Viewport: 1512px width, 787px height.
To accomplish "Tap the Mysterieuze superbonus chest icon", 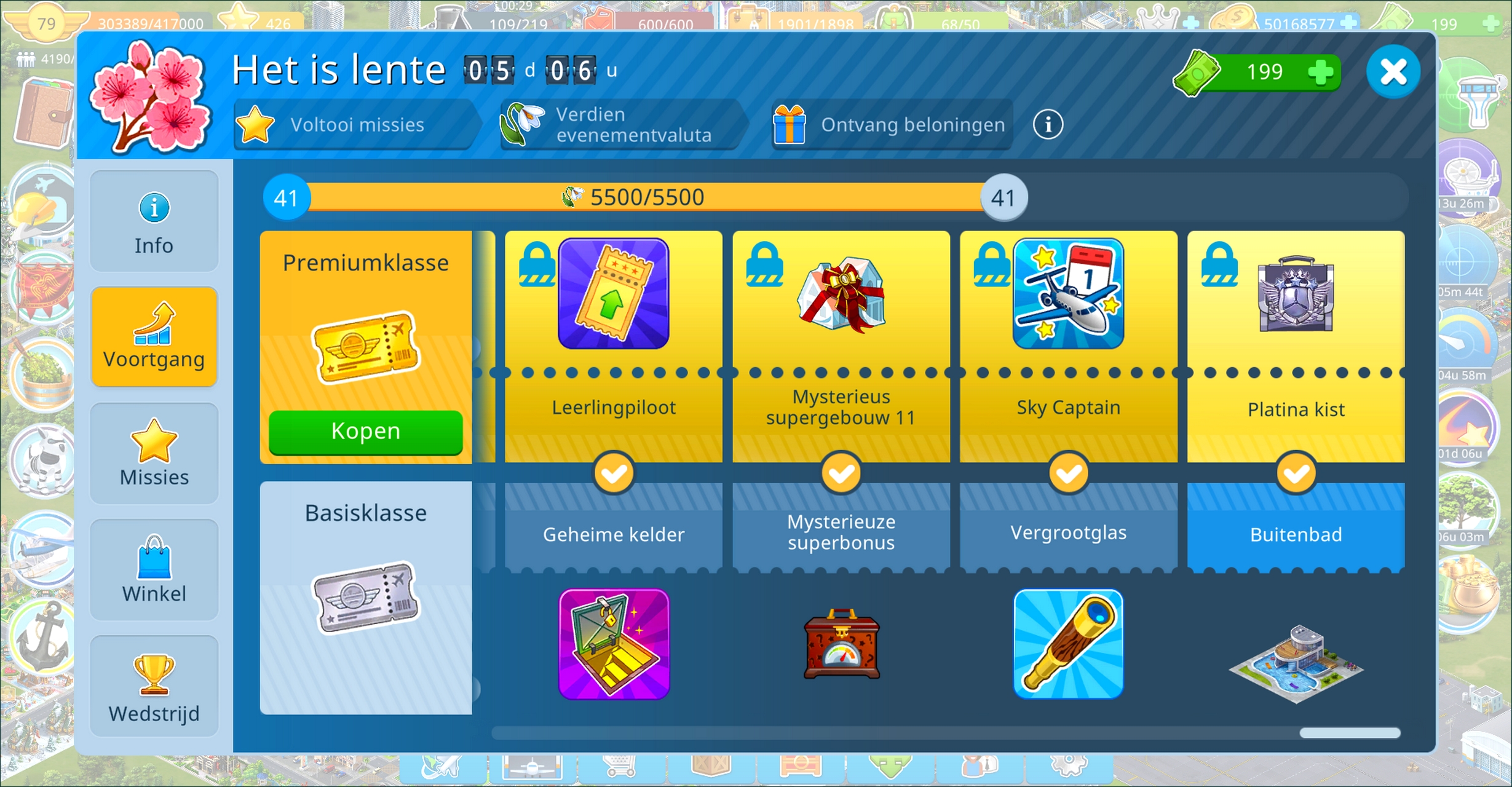I will 841,644.
